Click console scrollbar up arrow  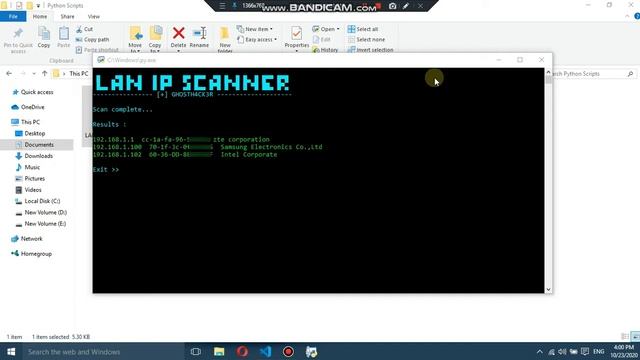pos(548,72)
